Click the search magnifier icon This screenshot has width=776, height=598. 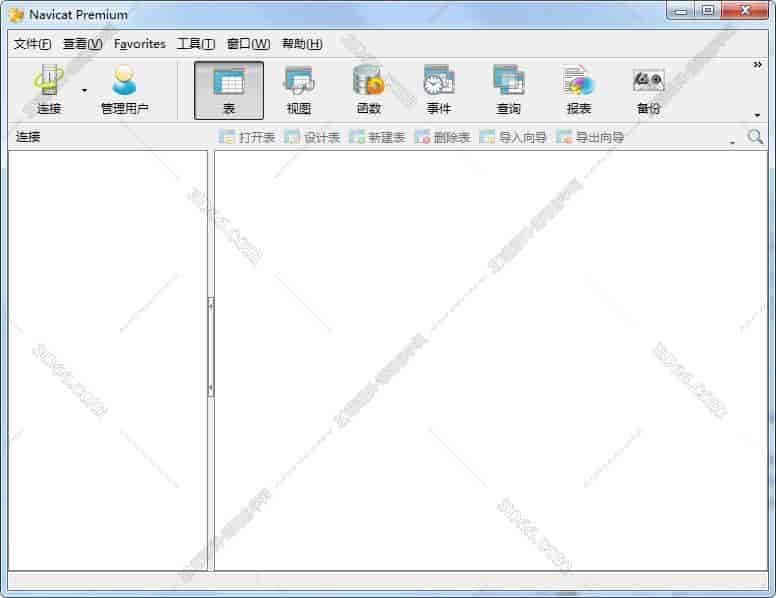(x=755, y=137)
